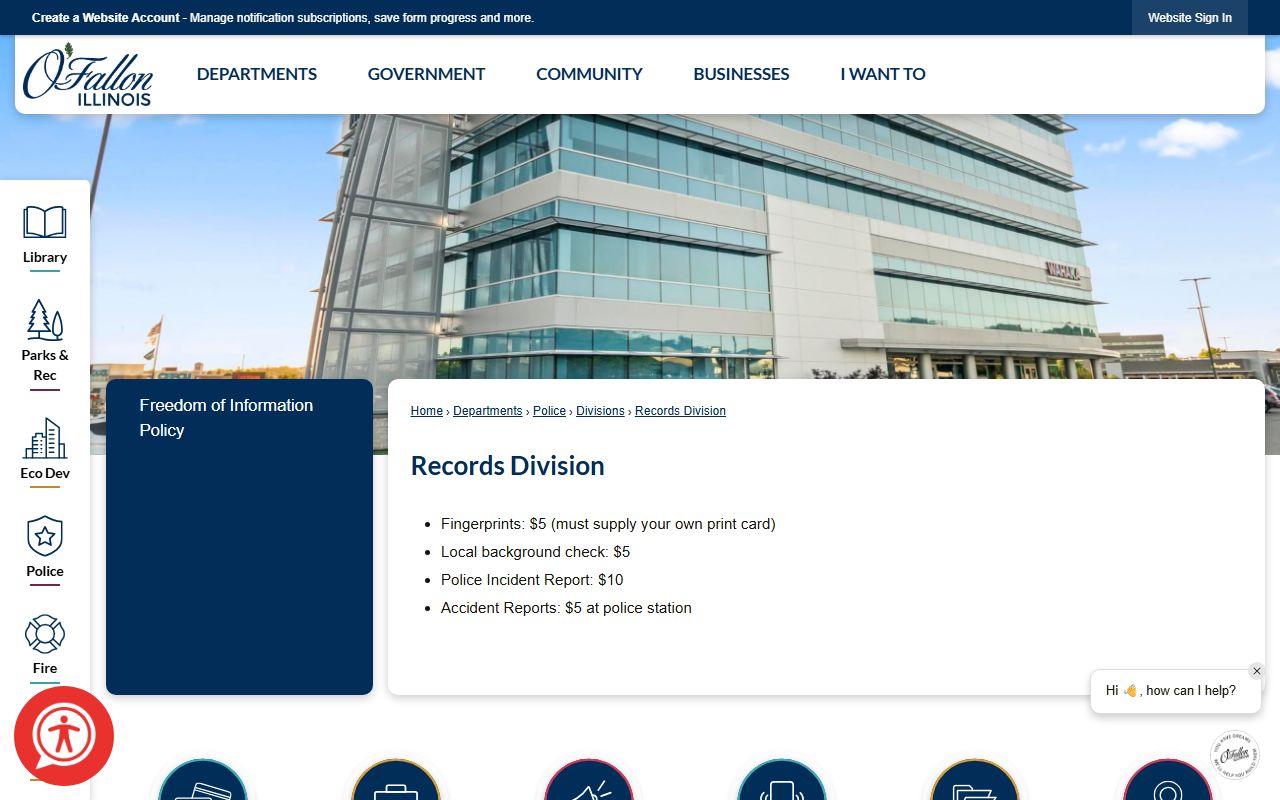The height and width of the screenshot is (800, 1280).
Task: Click the map pin circle icon
Action: (1168, 780)
